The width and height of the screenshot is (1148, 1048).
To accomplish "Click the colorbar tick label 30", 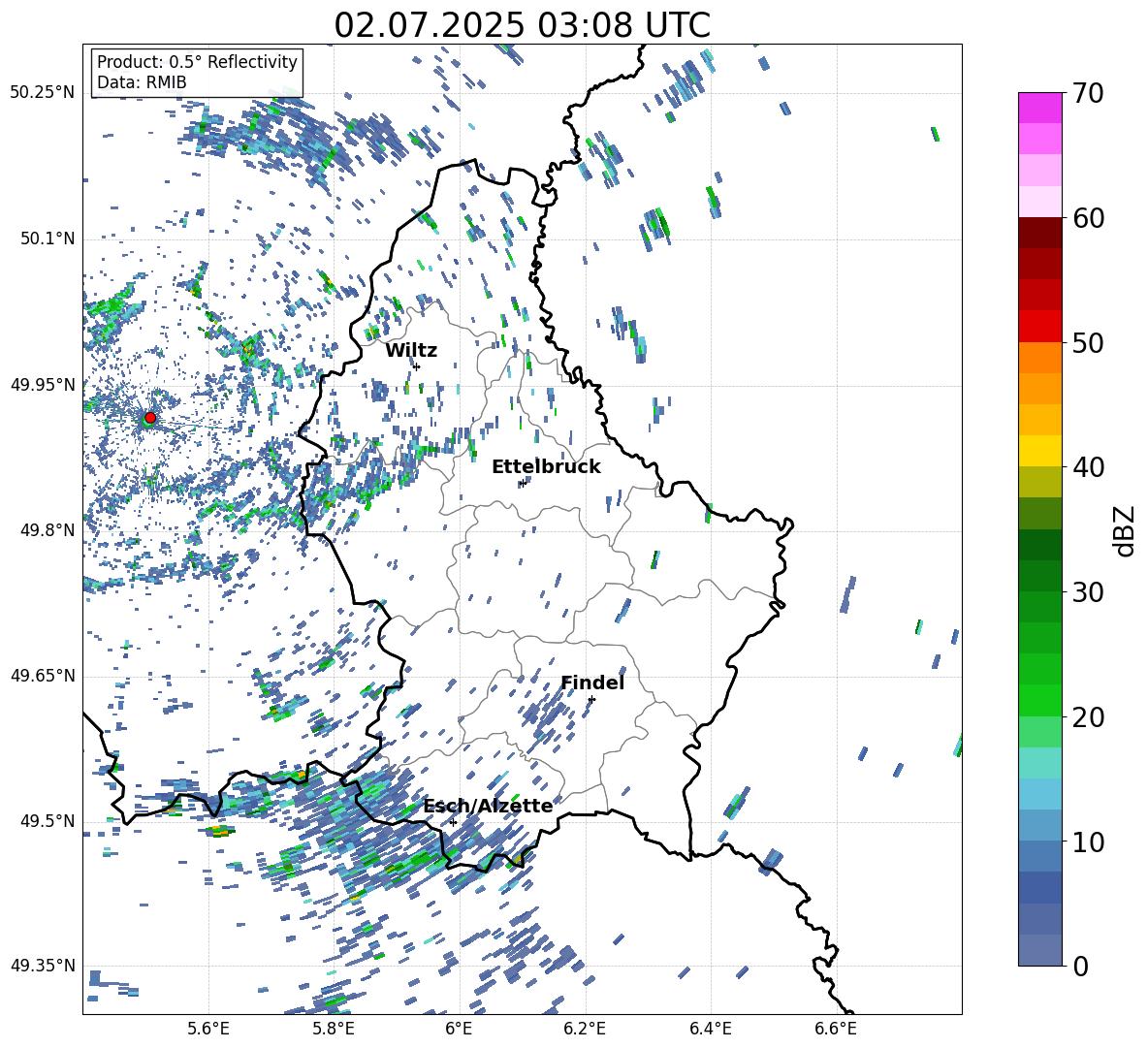I will point(1088,592).
